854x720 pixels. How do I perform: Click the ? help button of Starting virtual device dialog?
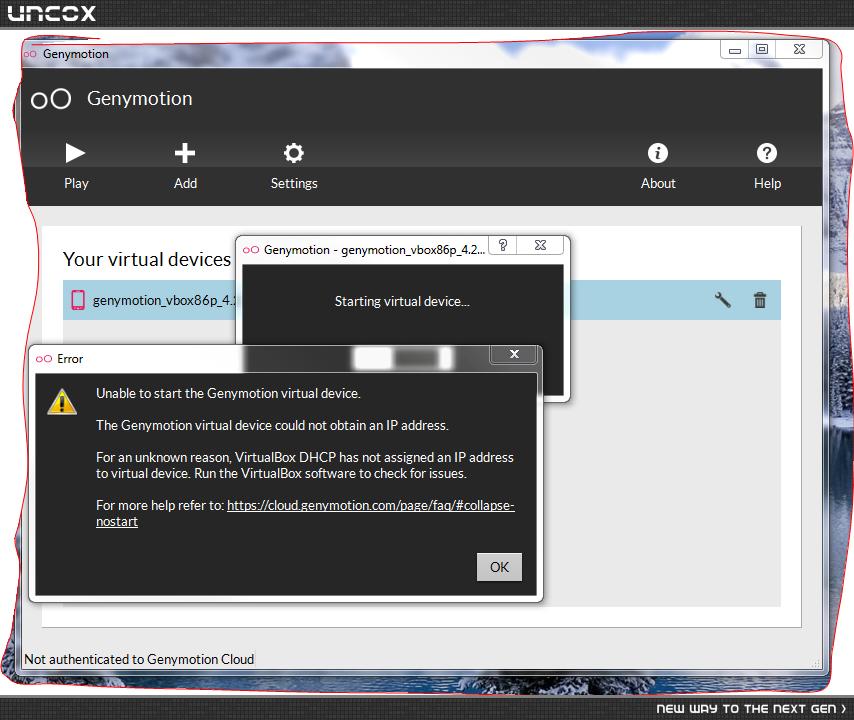(503, 246)
